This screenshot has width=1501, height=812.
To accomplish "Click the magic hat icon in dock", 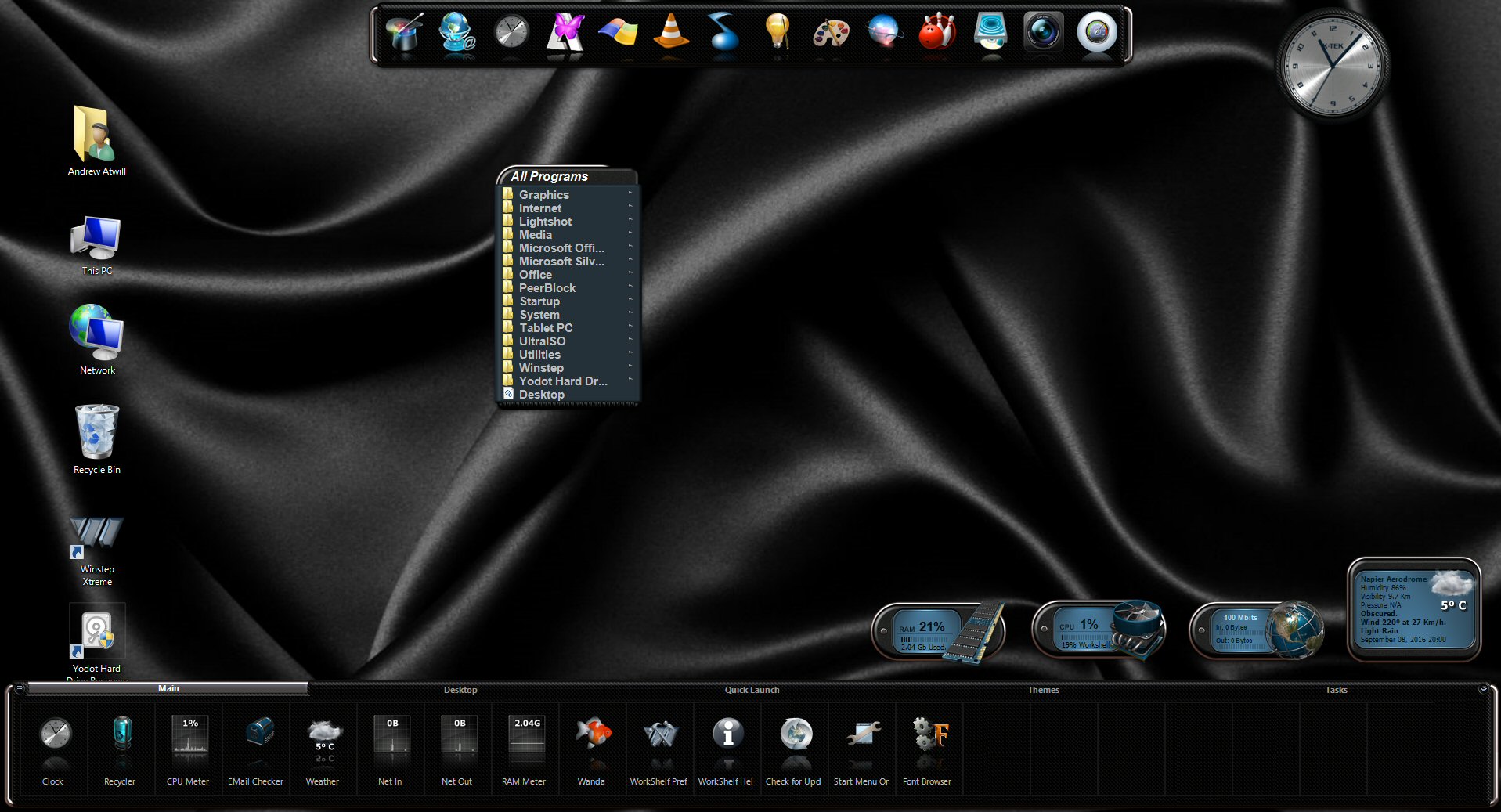I will click(405, 33).
